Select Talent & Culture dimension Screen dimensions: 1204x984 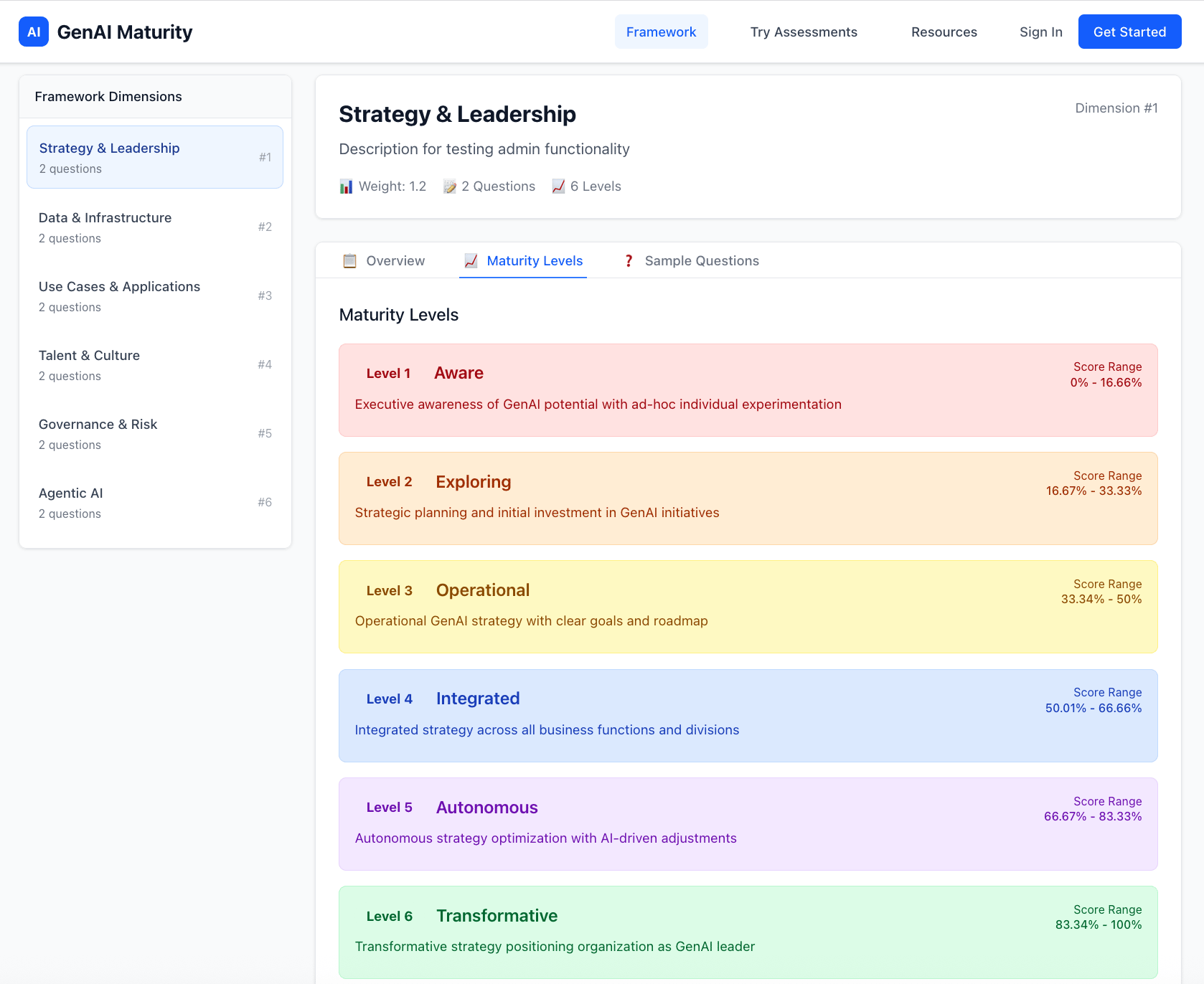point(155,364)
